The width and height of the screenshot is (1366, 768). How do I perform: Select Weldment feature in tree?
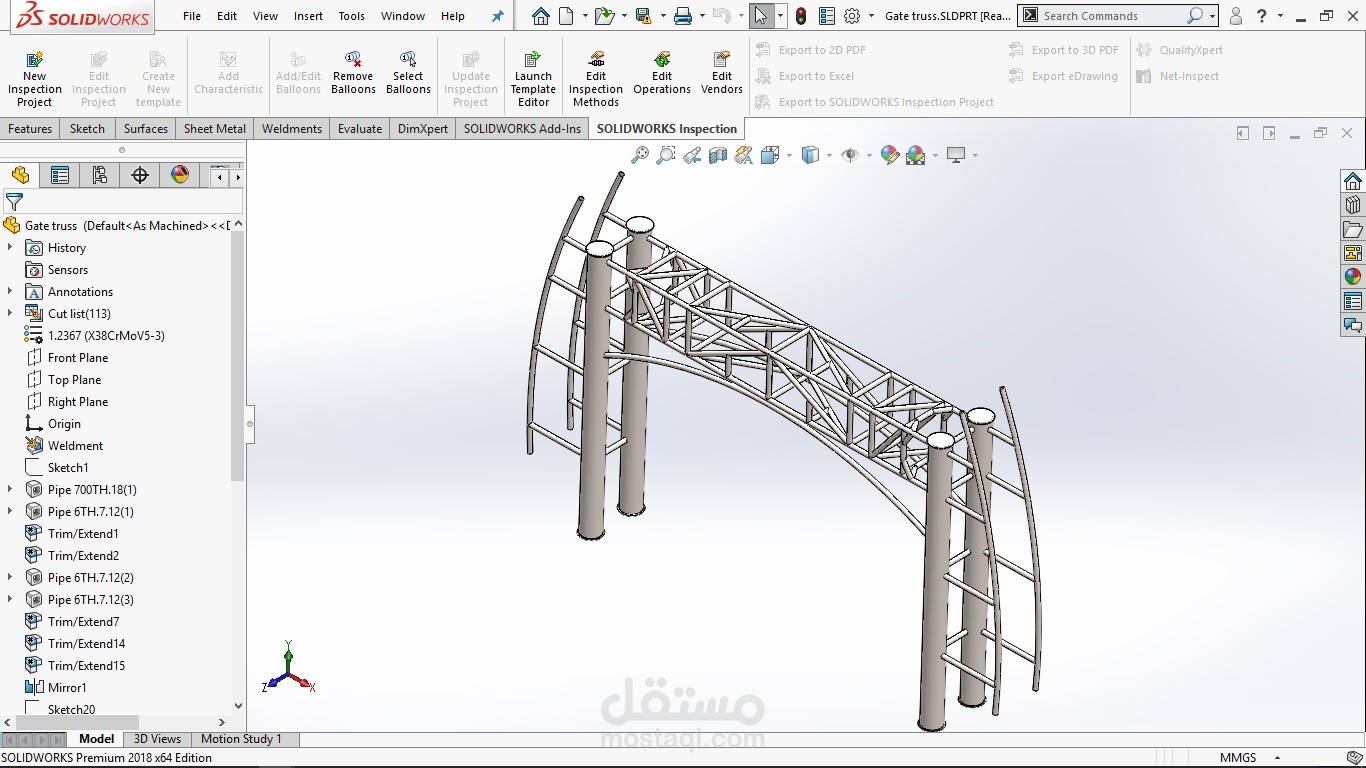click(75, 446)
